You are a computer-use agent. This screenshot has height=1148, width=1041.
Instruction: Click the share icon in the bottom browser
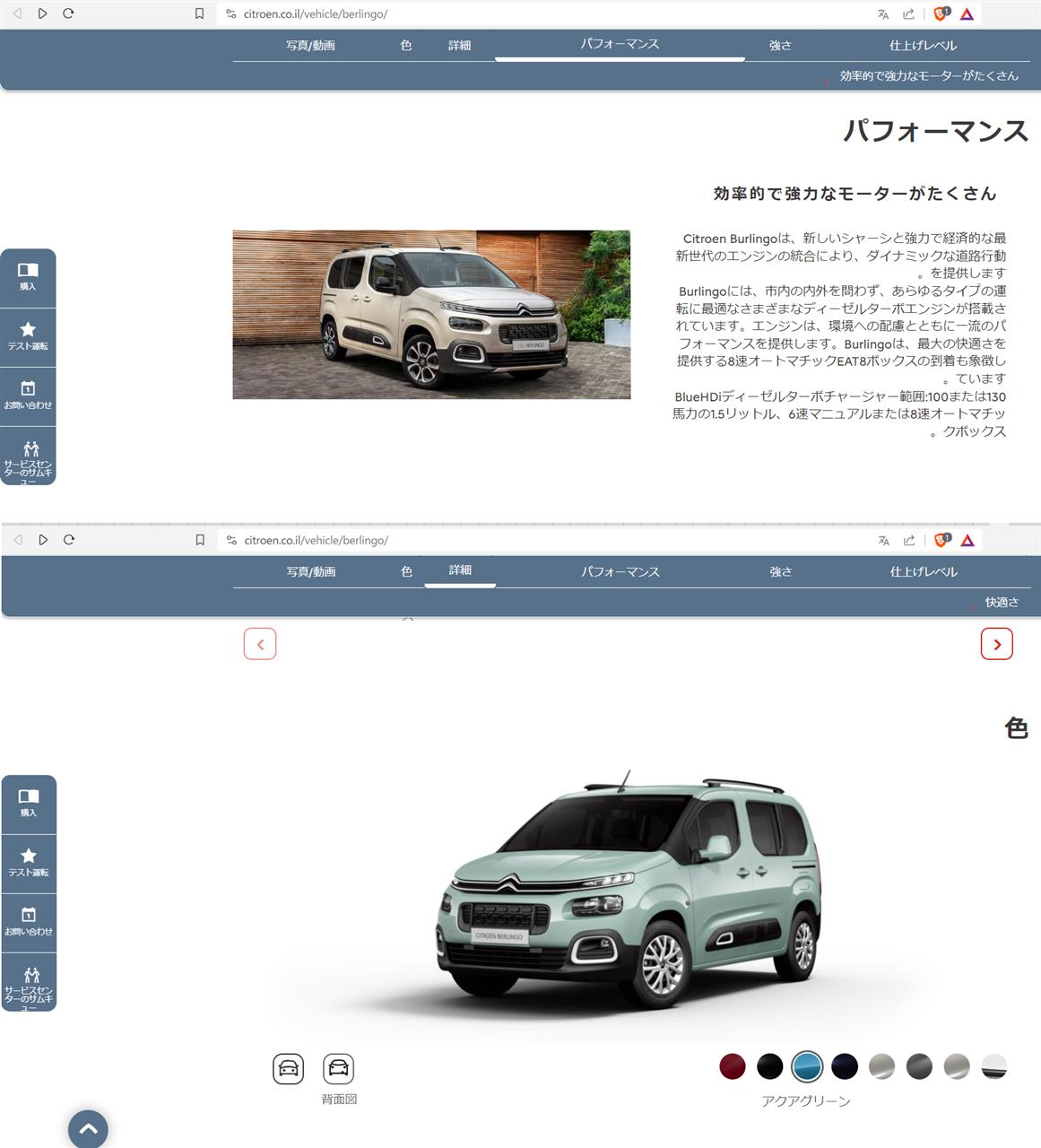click(909, 540)
